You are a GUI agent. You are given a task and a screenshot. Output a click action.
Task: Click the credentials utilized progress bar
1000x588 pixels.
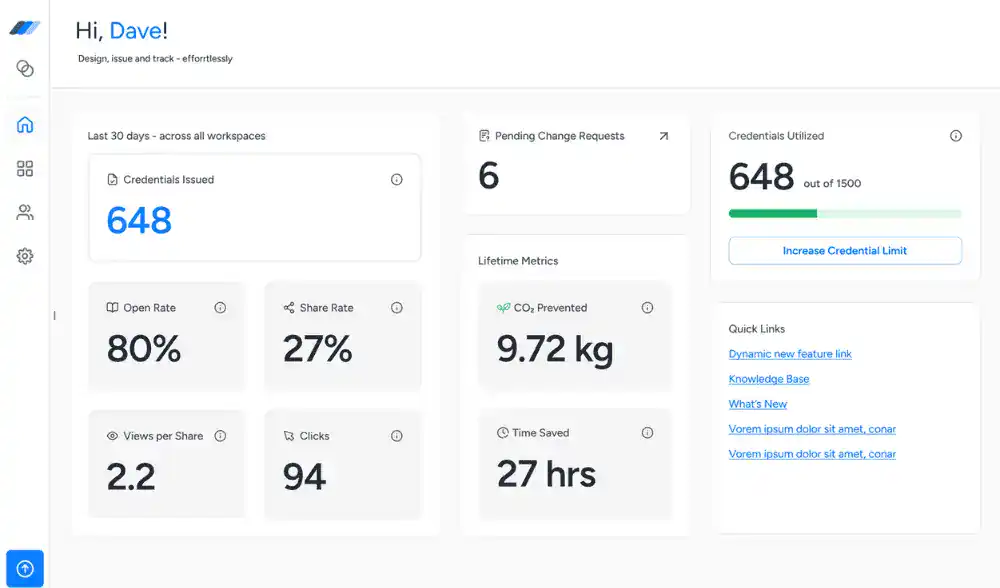coord(845,213)
